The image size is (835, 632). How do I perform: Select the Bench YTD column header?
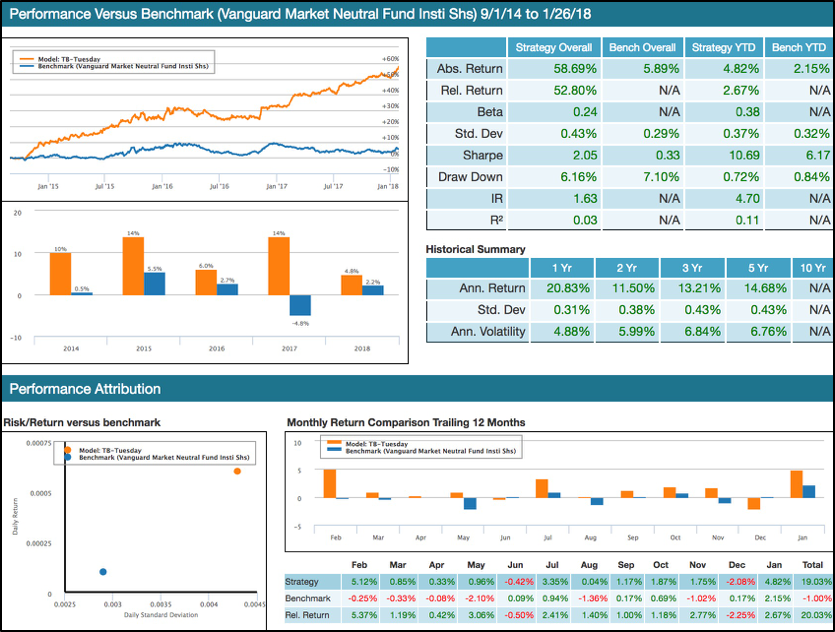coord(798,47)
